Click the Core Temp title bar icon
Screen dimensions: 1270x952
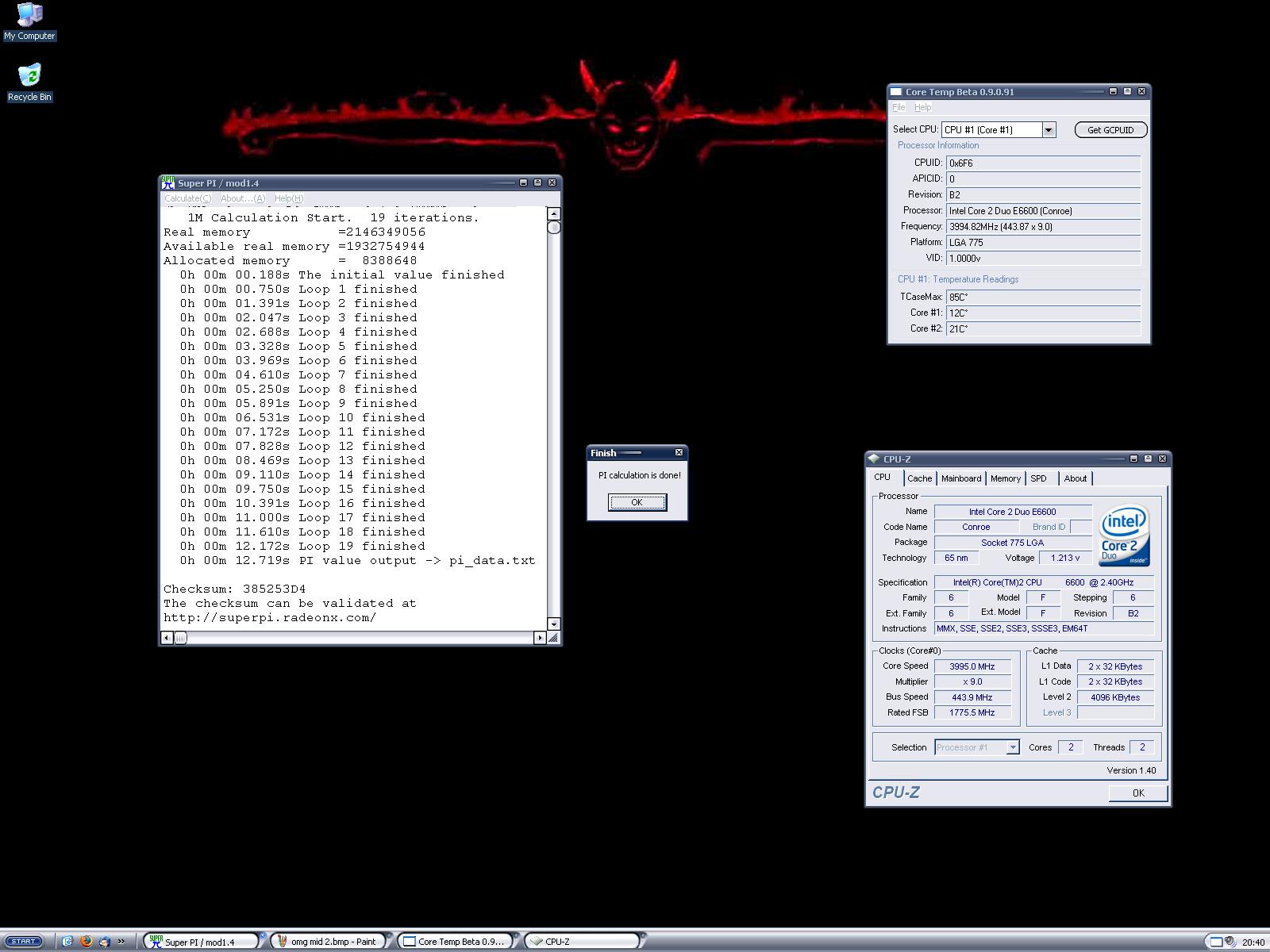coord(895,91)
